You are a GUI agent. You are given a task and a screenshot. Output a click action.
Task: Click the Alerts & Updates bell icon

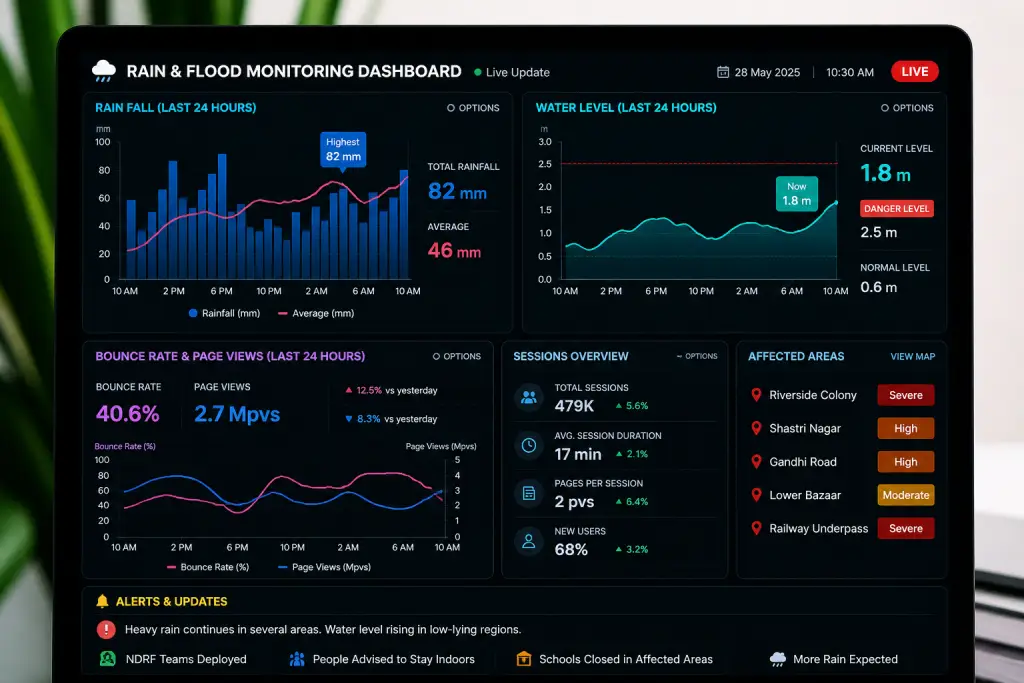click(103, 601)
